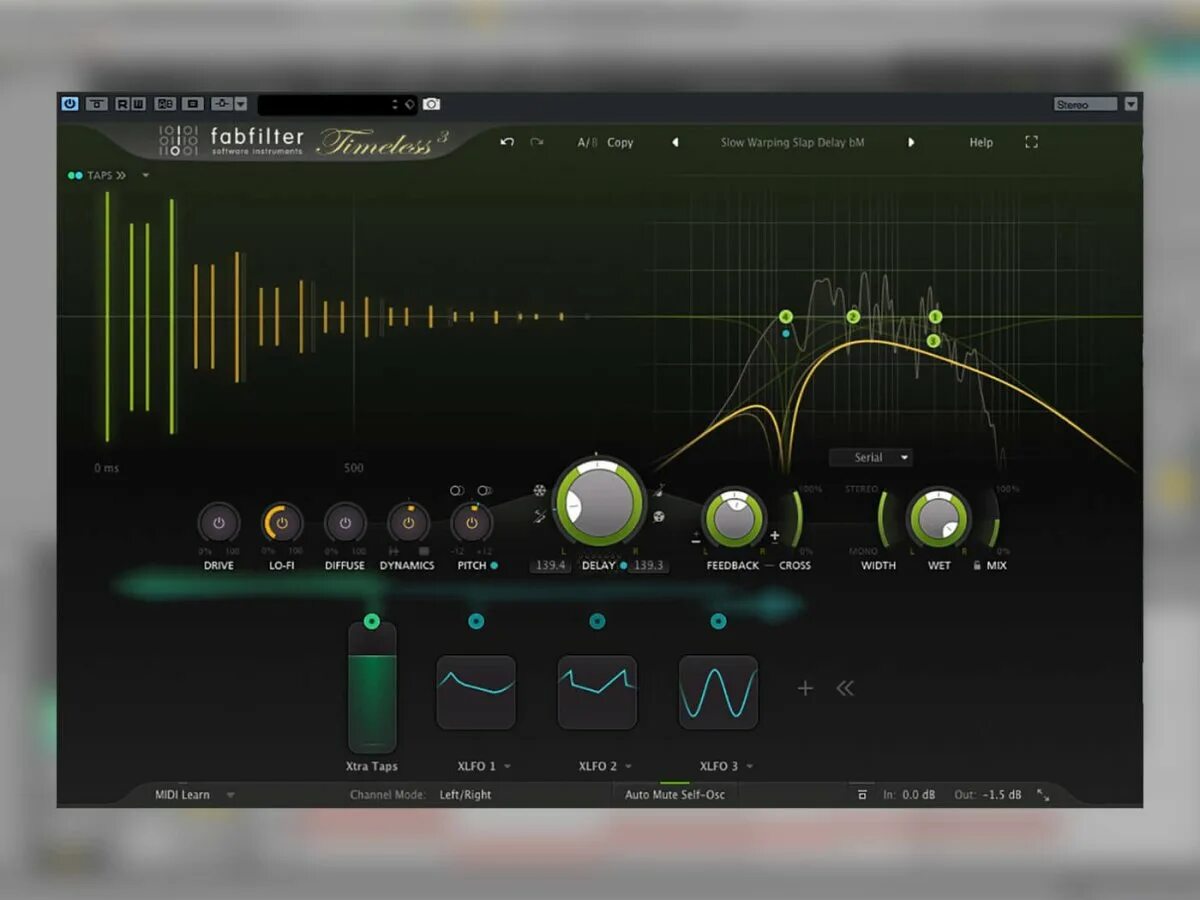Click the Xtra Taps modulation source dot

point(372,622)
